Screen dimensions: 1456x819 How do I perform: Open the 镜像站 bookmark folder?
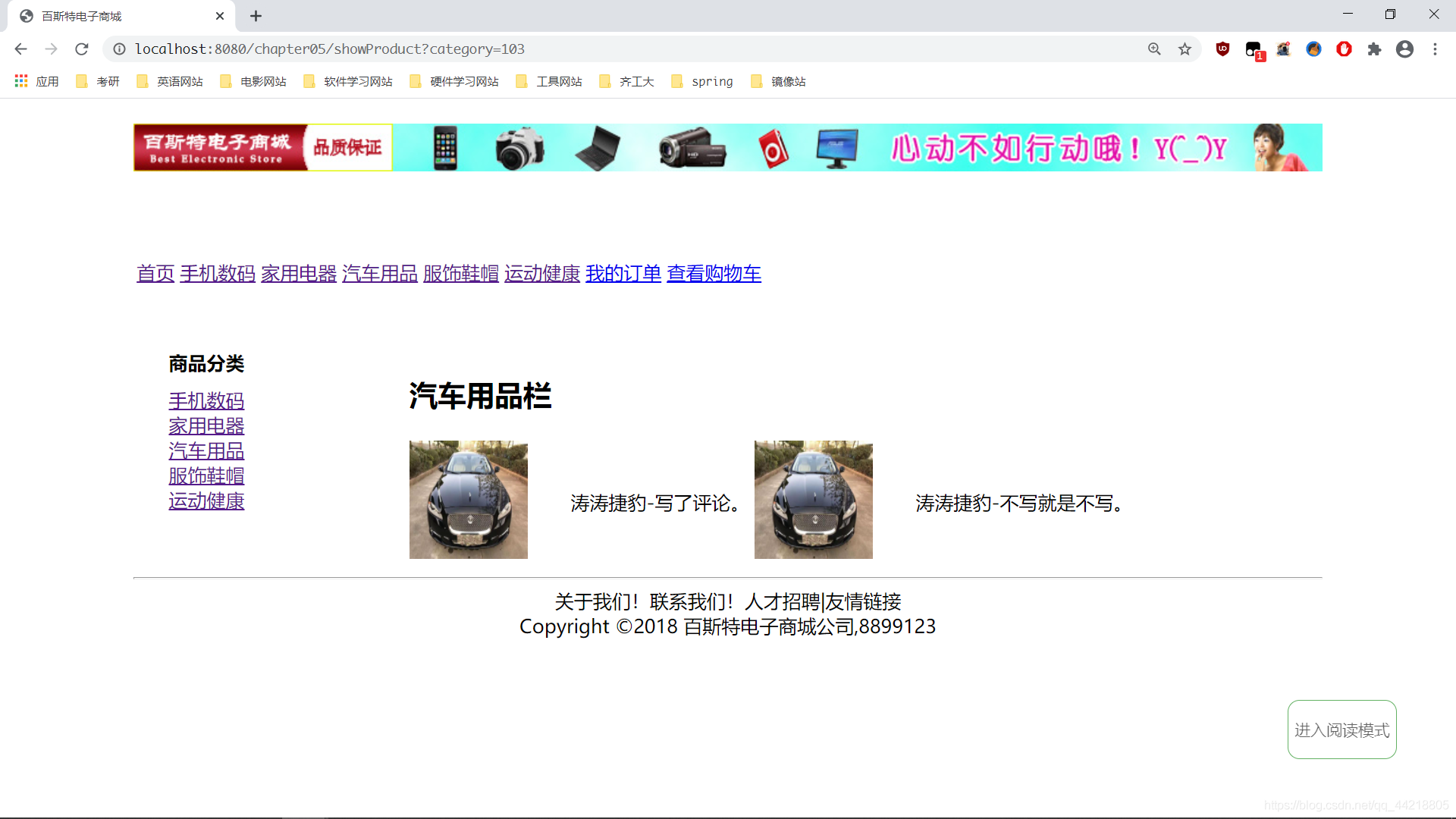point(778,81)
